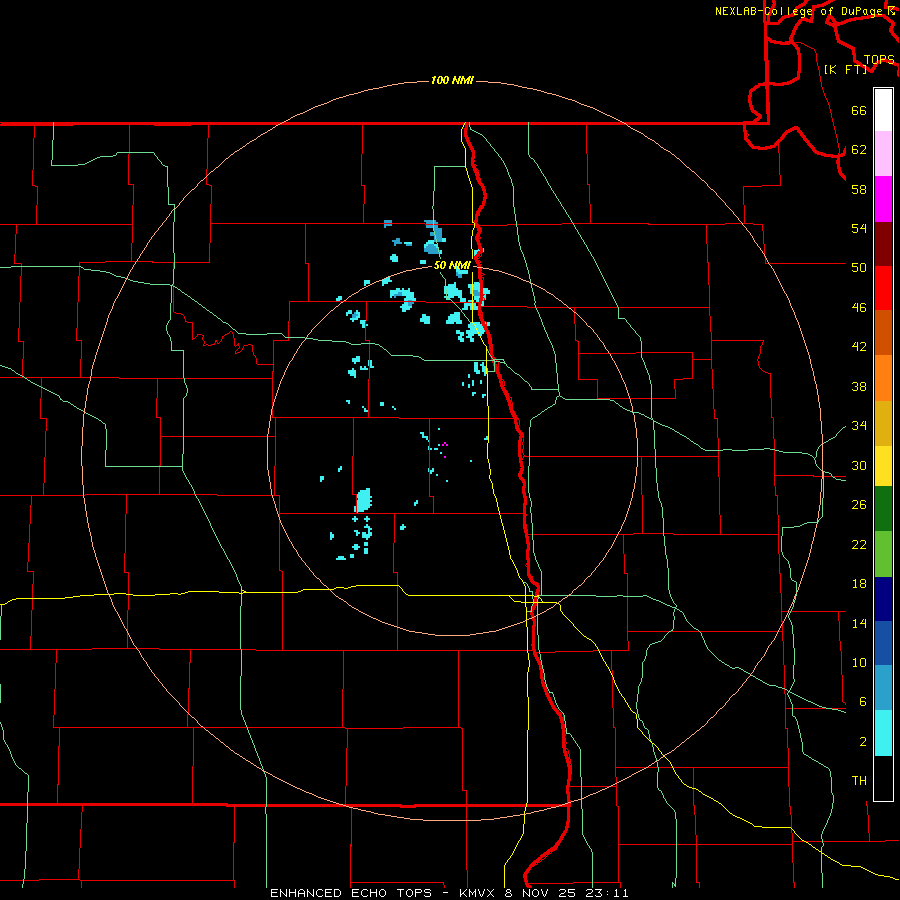900x900 pixels.
Task: Click the white swatch atop the legend
Action: (x=883, y=110)
